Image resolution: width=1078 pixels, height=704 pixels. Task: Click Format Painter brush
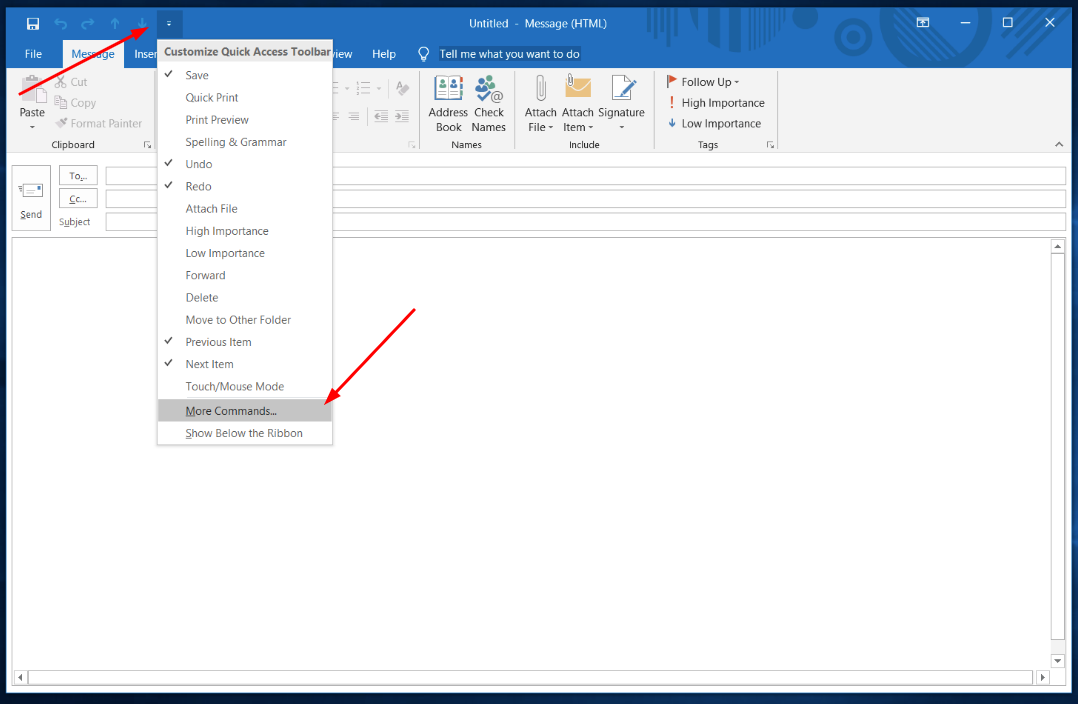click(98, 123)
